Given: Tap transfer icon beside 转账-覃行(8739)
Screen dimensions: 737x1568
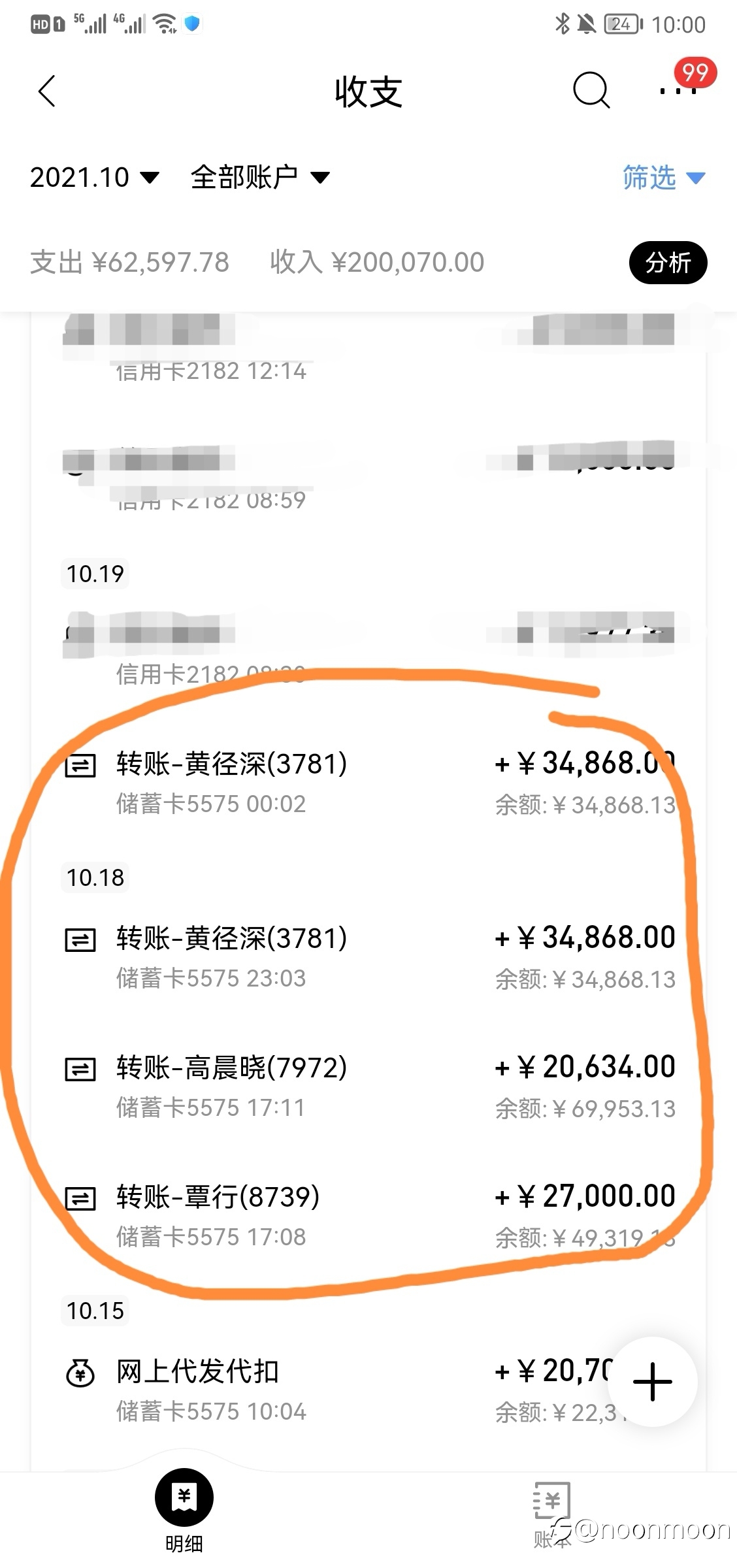Looking at the screenshot, I should pyautogui.click(x=80, y=1199).
